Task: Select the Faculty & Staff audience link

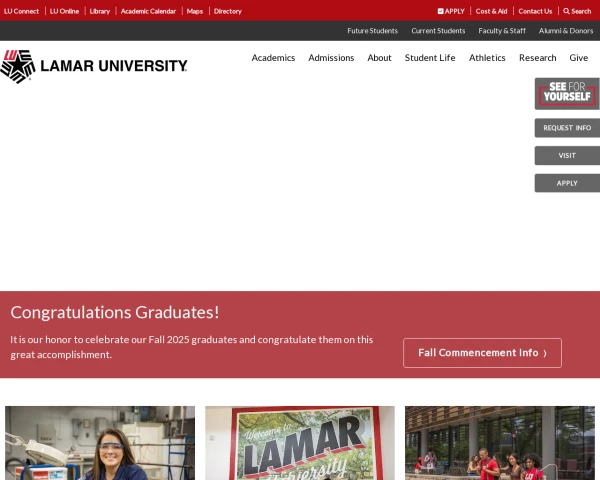Action: 502,31
